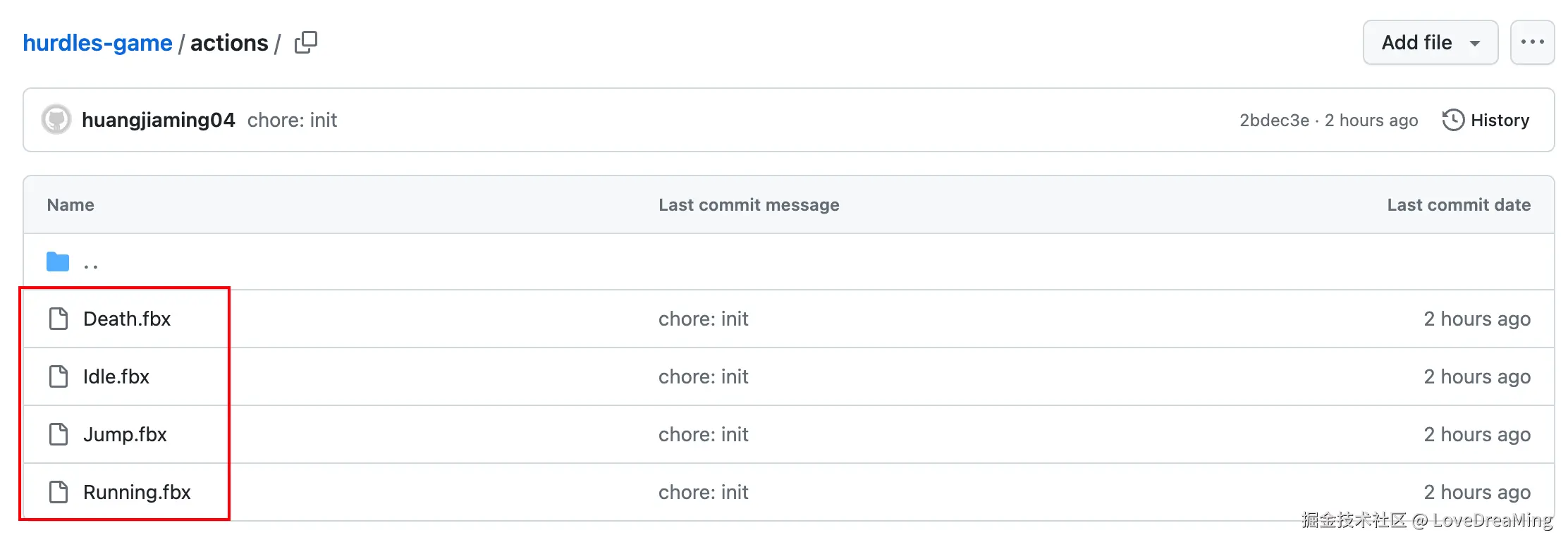1568x547 pixels.
Task: Open the Running.fbx file
Action: [137, 492]
